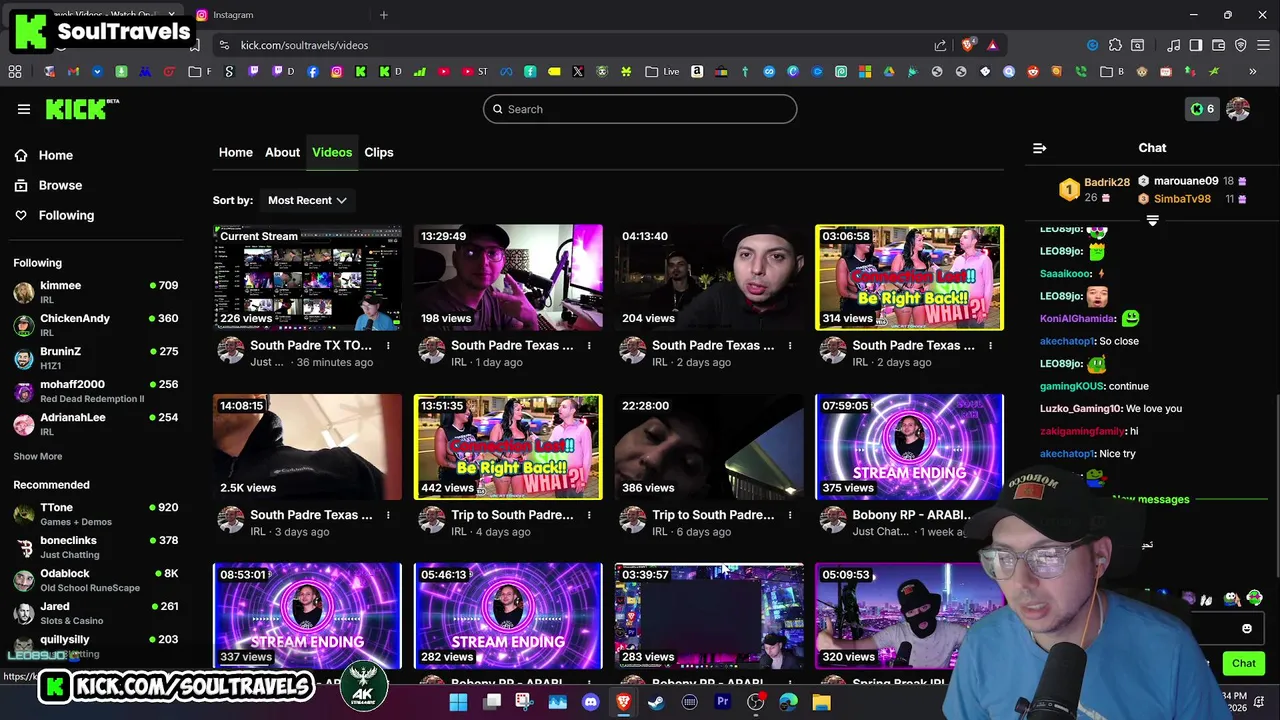
Task: Collapse the chat panel with arrow icon
Action: (x=1040, y=148)
